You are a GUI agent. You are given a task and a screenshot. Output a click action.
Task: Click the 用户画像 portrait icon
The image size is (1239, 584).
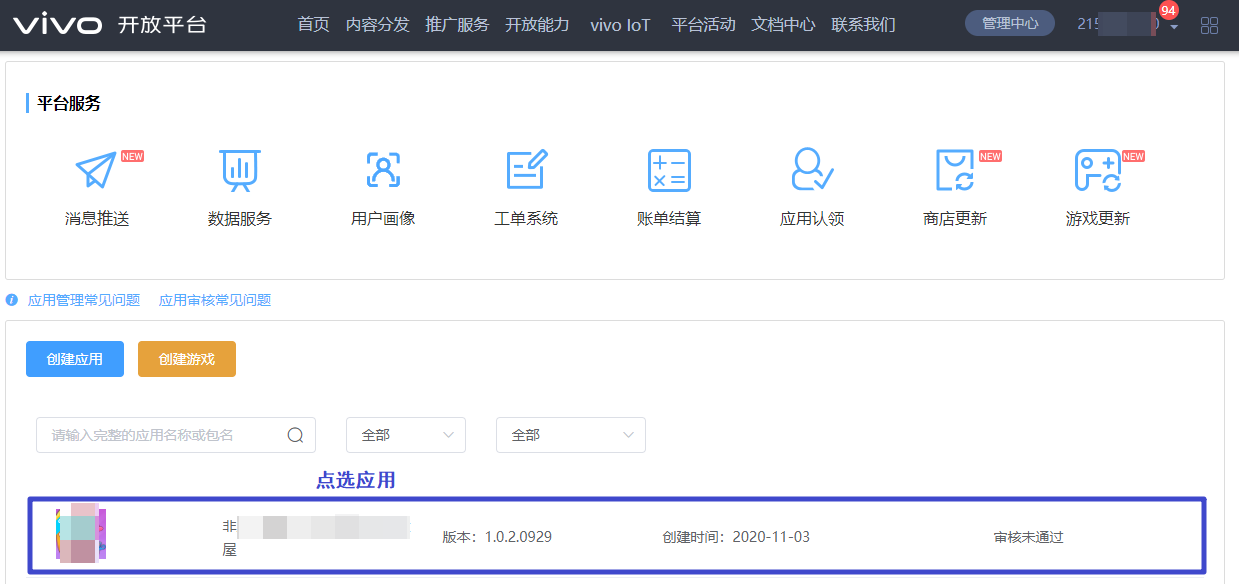[x=383, y=171]
